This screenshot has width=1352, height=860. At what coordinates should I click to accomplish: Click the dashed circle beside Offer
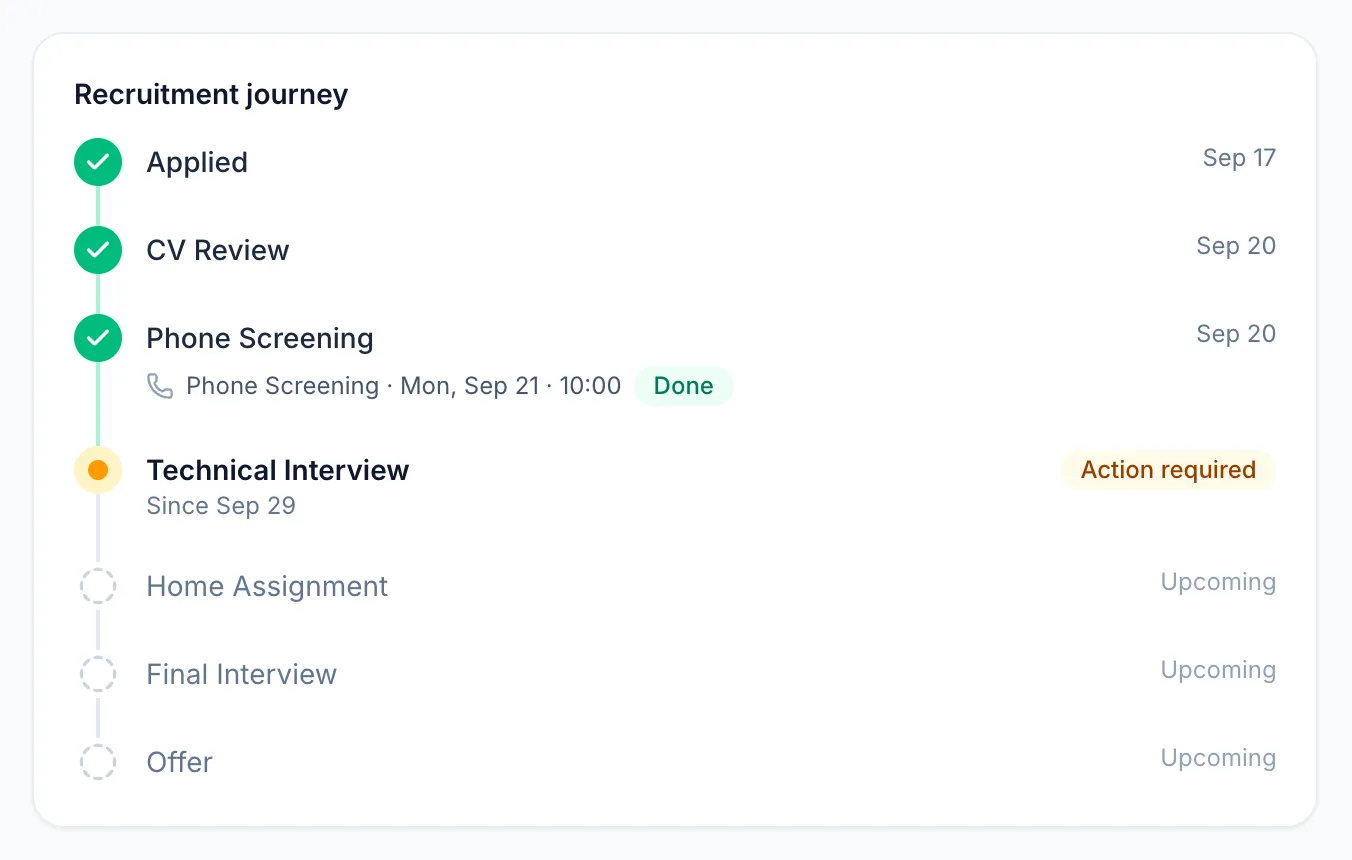click(98, 762)
